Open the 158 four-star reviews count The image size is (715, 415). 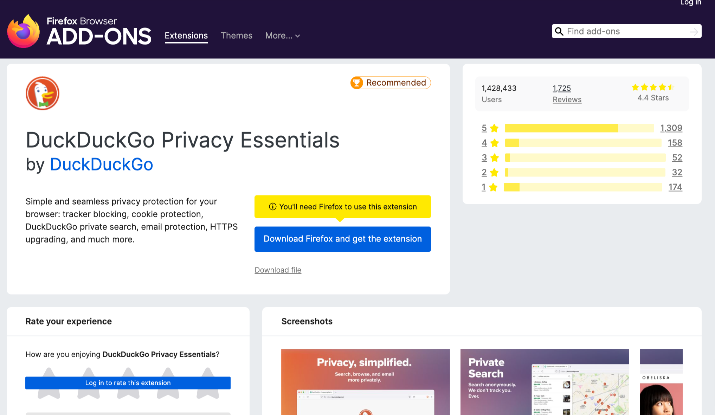click(x=675, y=143)
